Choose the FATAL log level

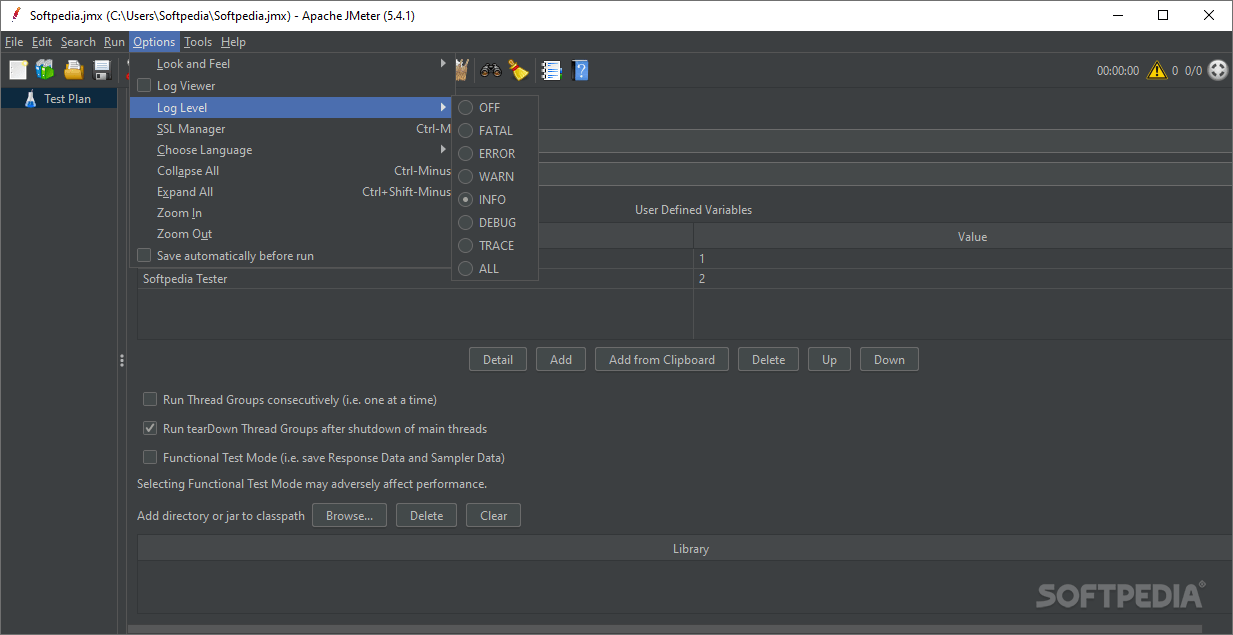pyautogui.click(x=495, y=130)
